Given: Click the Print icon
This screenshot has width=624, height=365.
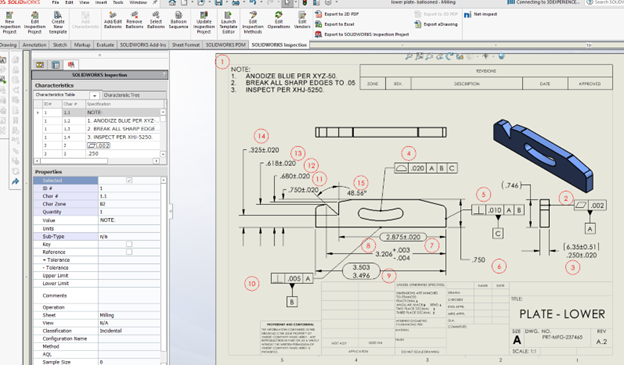Looking at the screenshot, I should click(x=236, y=2).
